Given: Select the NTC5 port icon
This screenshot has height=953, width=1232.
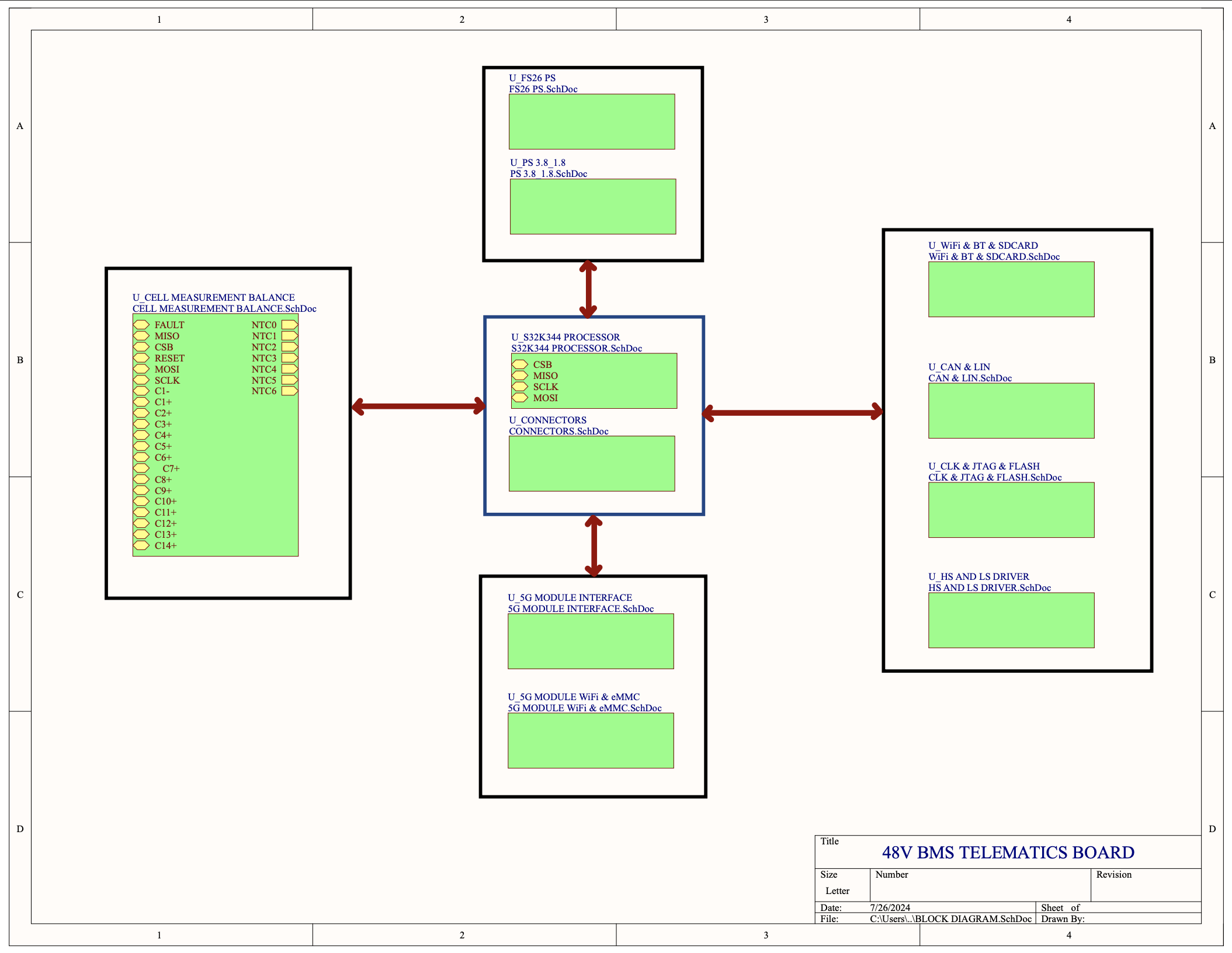Looking at the screenshot, I should tap(290, 380).
